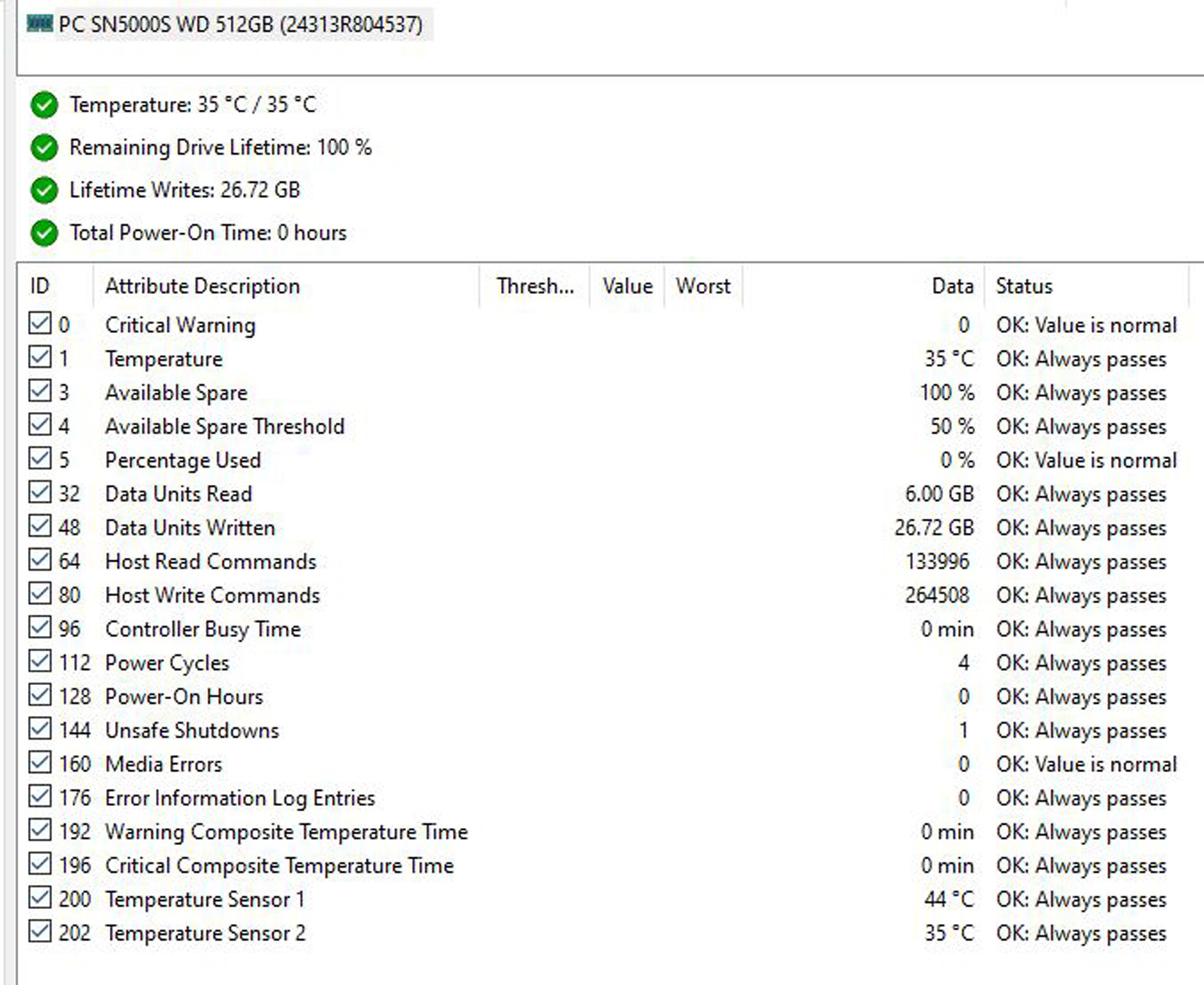
Task: Click the 'Lifetime Writes: 26.72 GB' summary text
Action: click(x=184, y=190)
